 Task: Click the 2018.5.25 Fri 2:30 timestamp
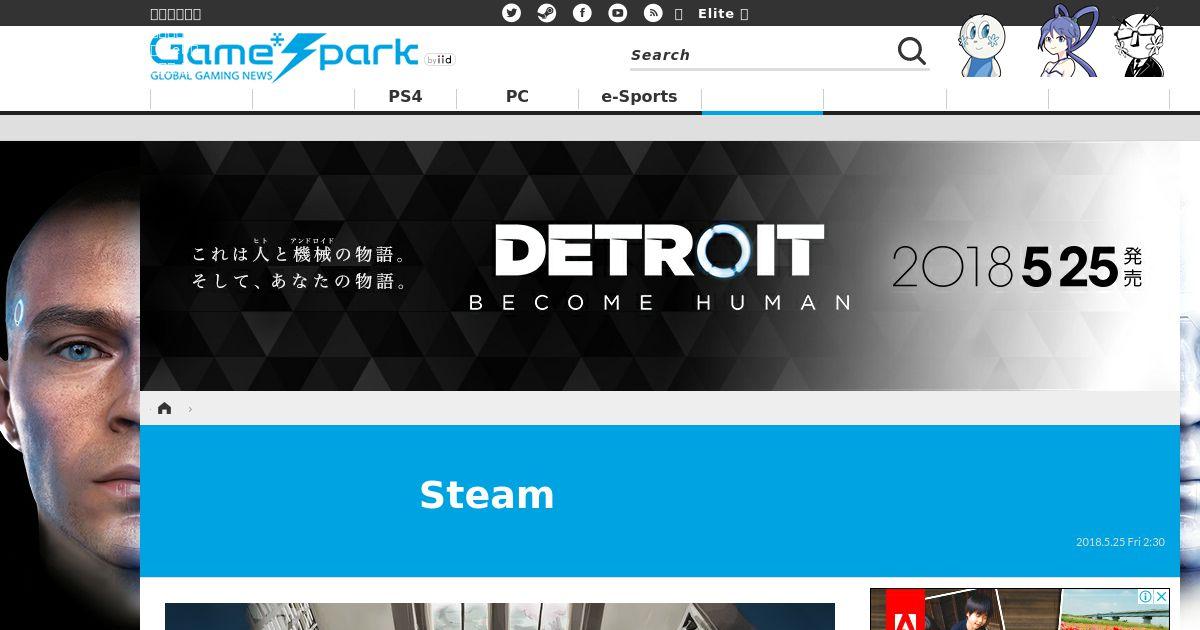(1120, 542)
